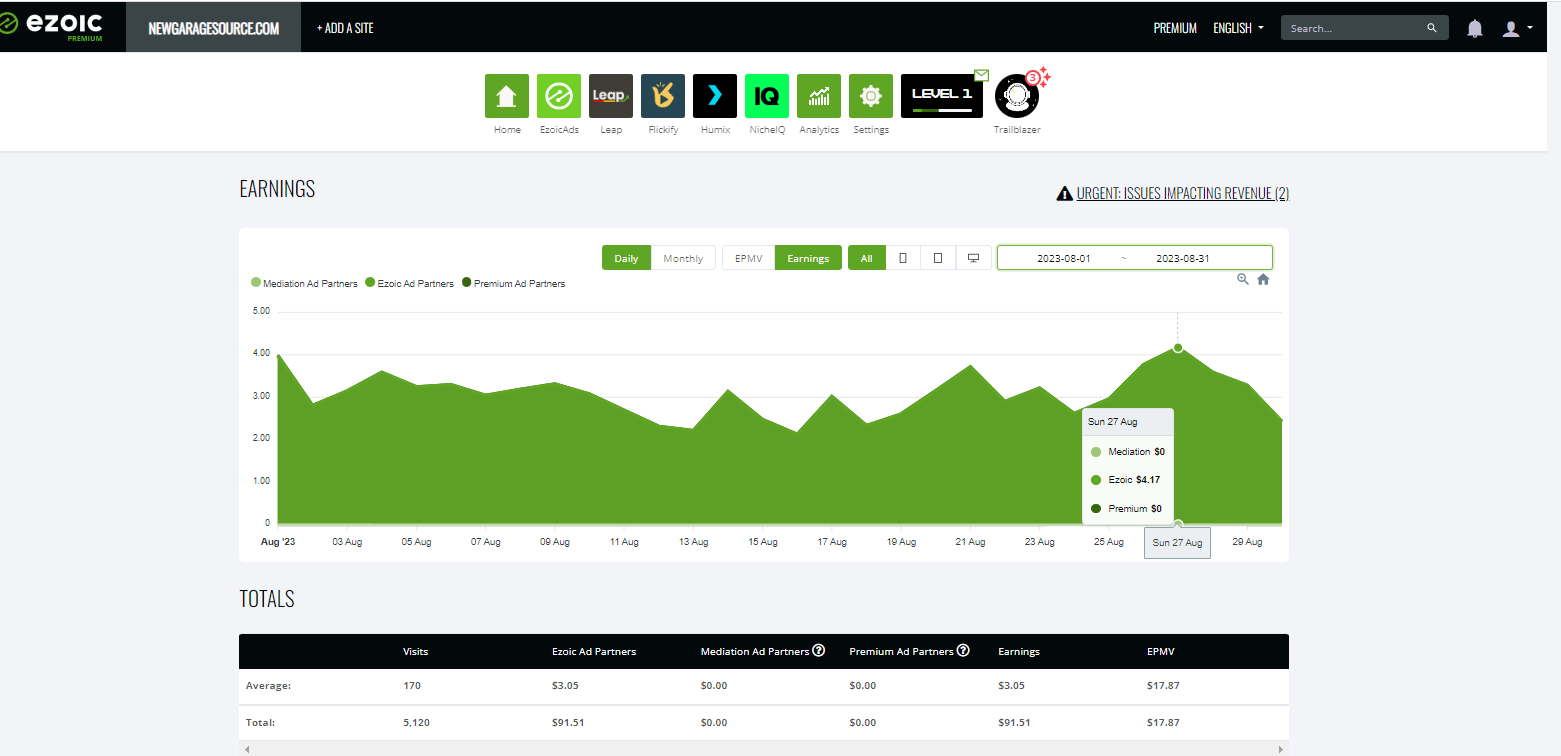
Task: Click envelope badge on Level 1
Action: pos(981,75)
